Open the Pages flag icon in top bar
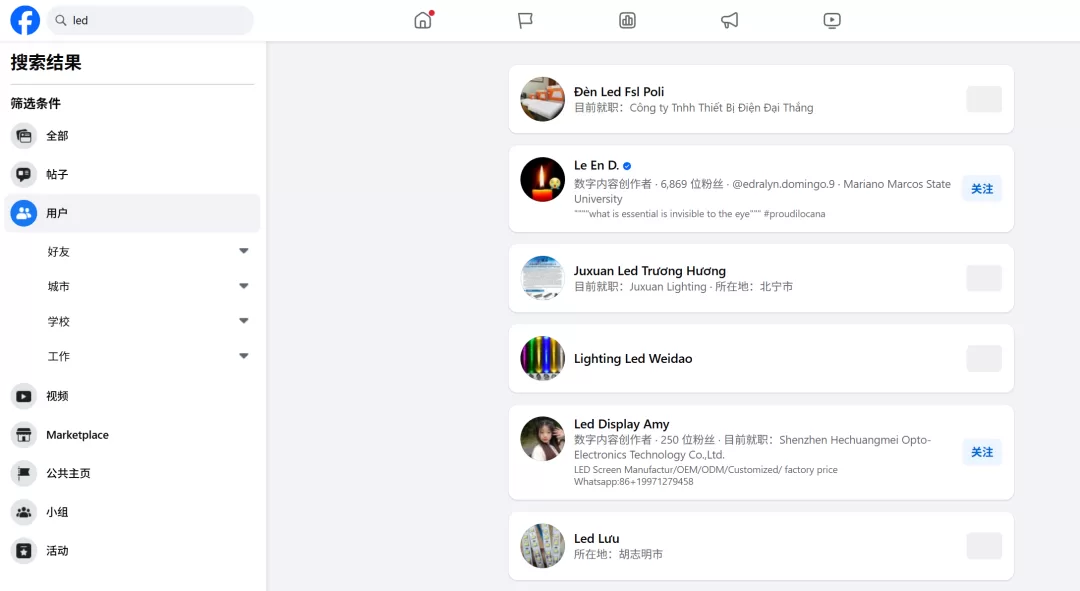 pos(526,21)
